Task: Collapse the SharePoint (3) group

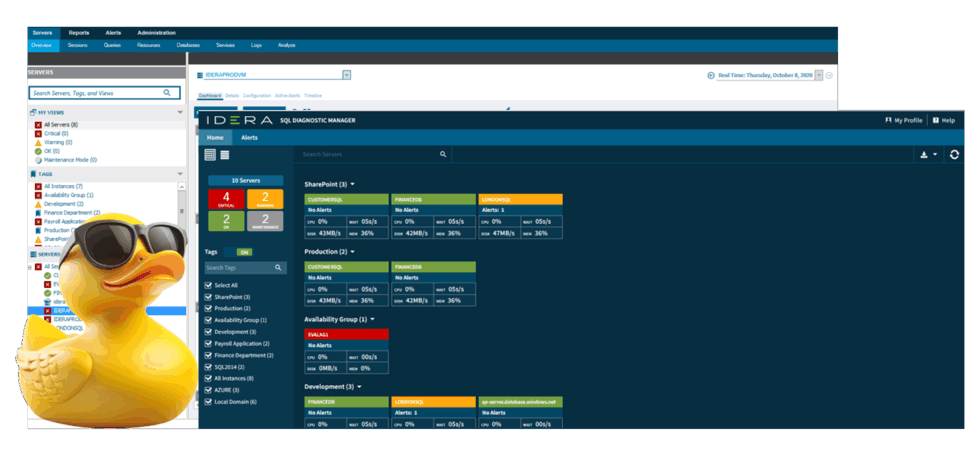Action: coord(352,184)
